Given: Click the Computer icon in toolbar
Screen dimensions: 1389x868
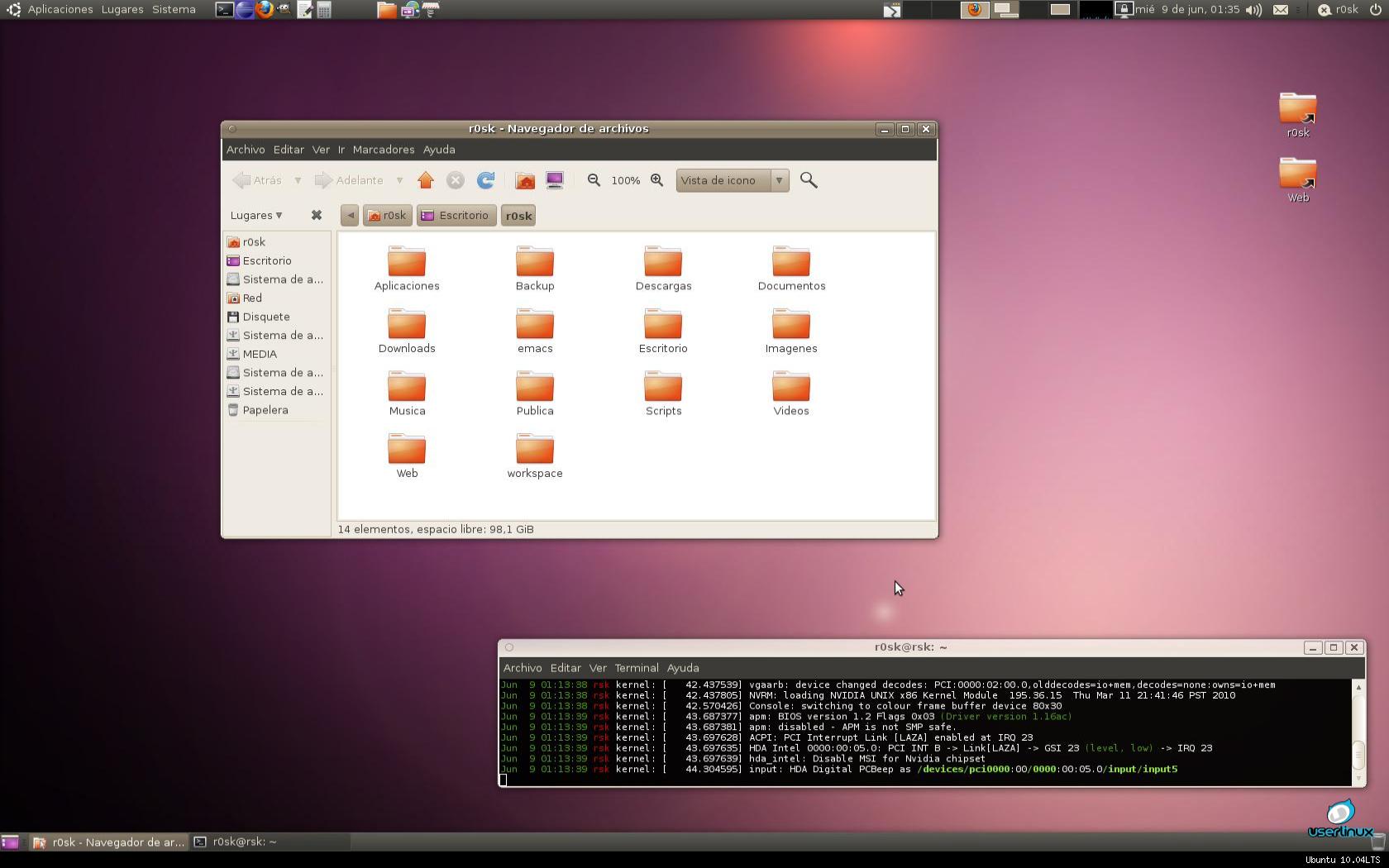Looking at the screenshot, I should pos(555,180).
